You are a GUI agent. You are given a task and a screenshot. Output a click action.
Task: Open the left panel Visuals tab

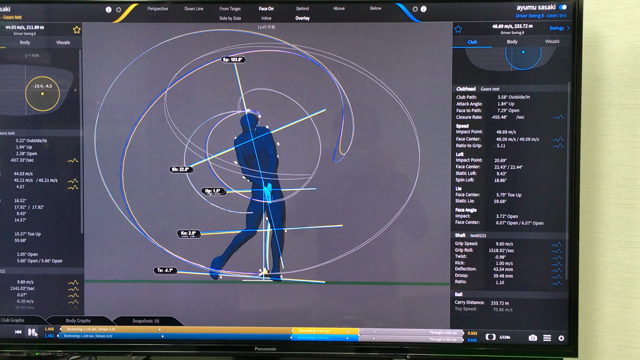[x=63, y=42]
